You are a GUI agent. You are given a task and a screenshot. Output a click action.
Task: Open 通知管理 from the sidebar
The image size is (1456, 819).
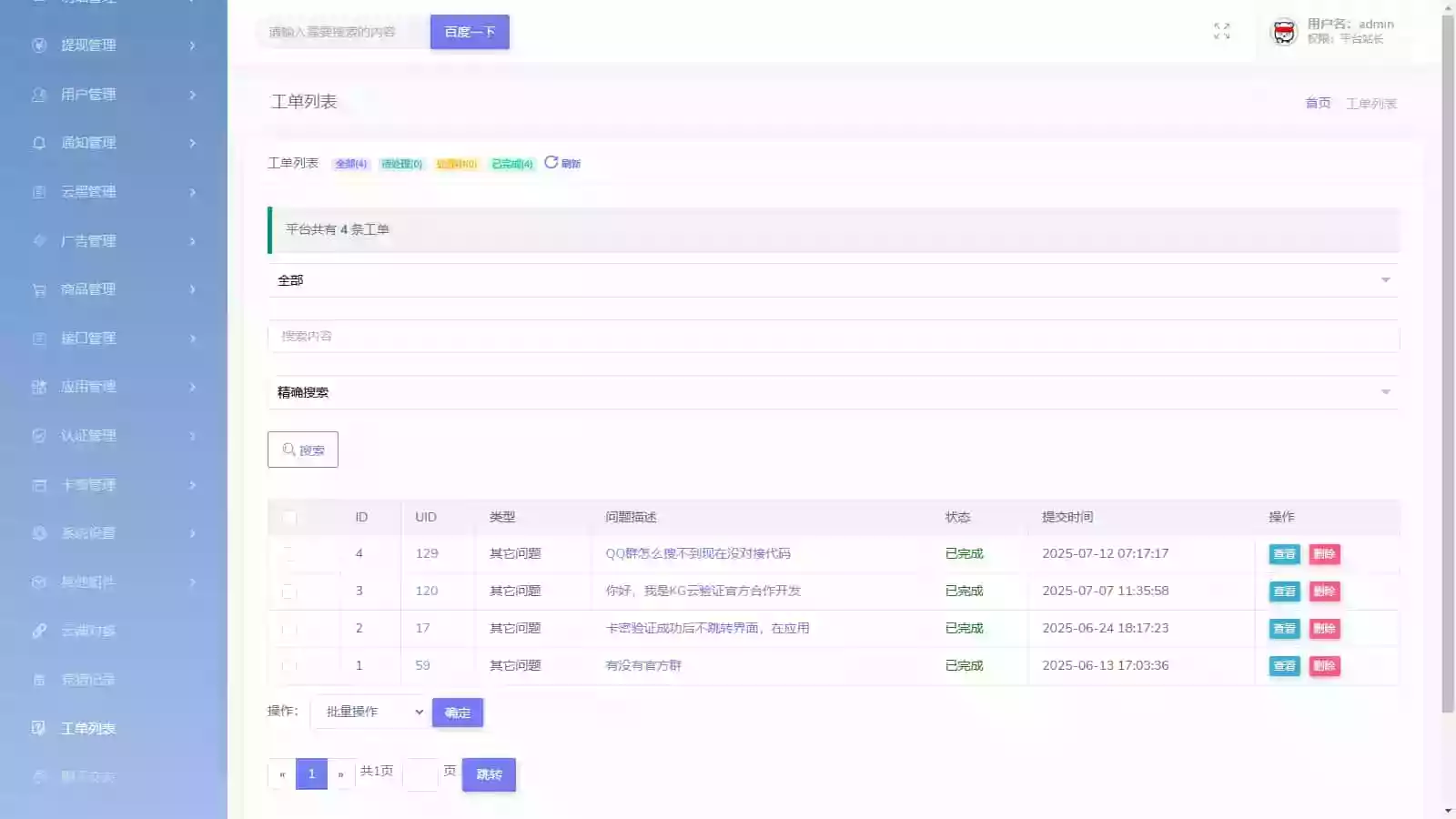(91, 143)
